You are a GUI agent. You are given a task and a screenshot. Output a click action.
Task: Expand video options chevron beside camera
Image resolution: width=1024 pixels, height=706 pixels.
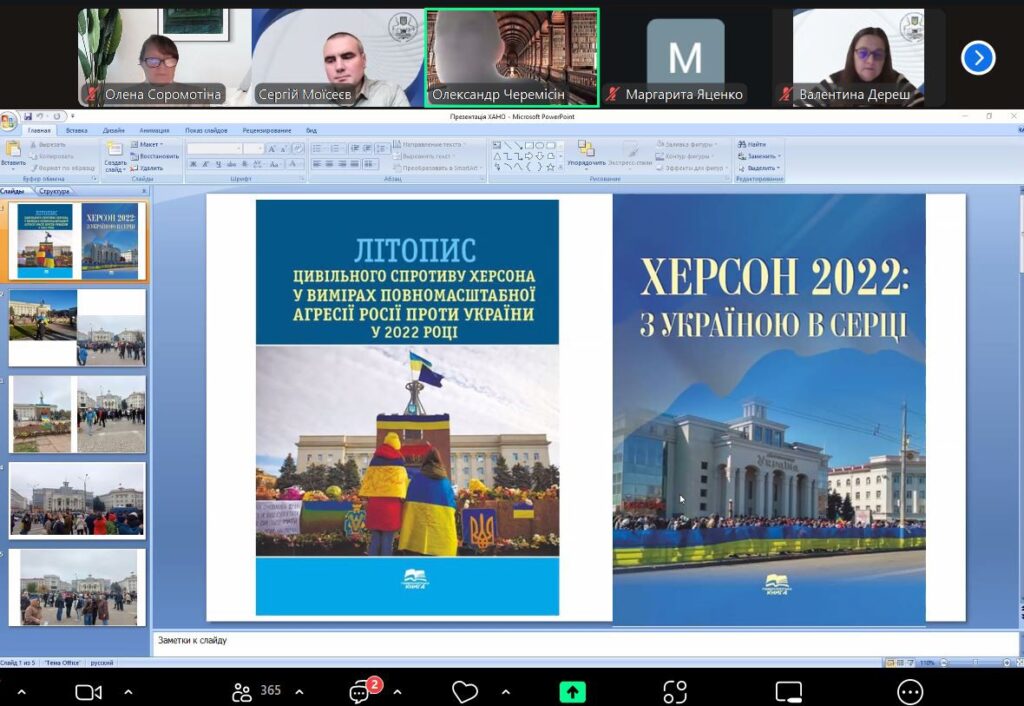pyautogui.click(x=128, y=692)
